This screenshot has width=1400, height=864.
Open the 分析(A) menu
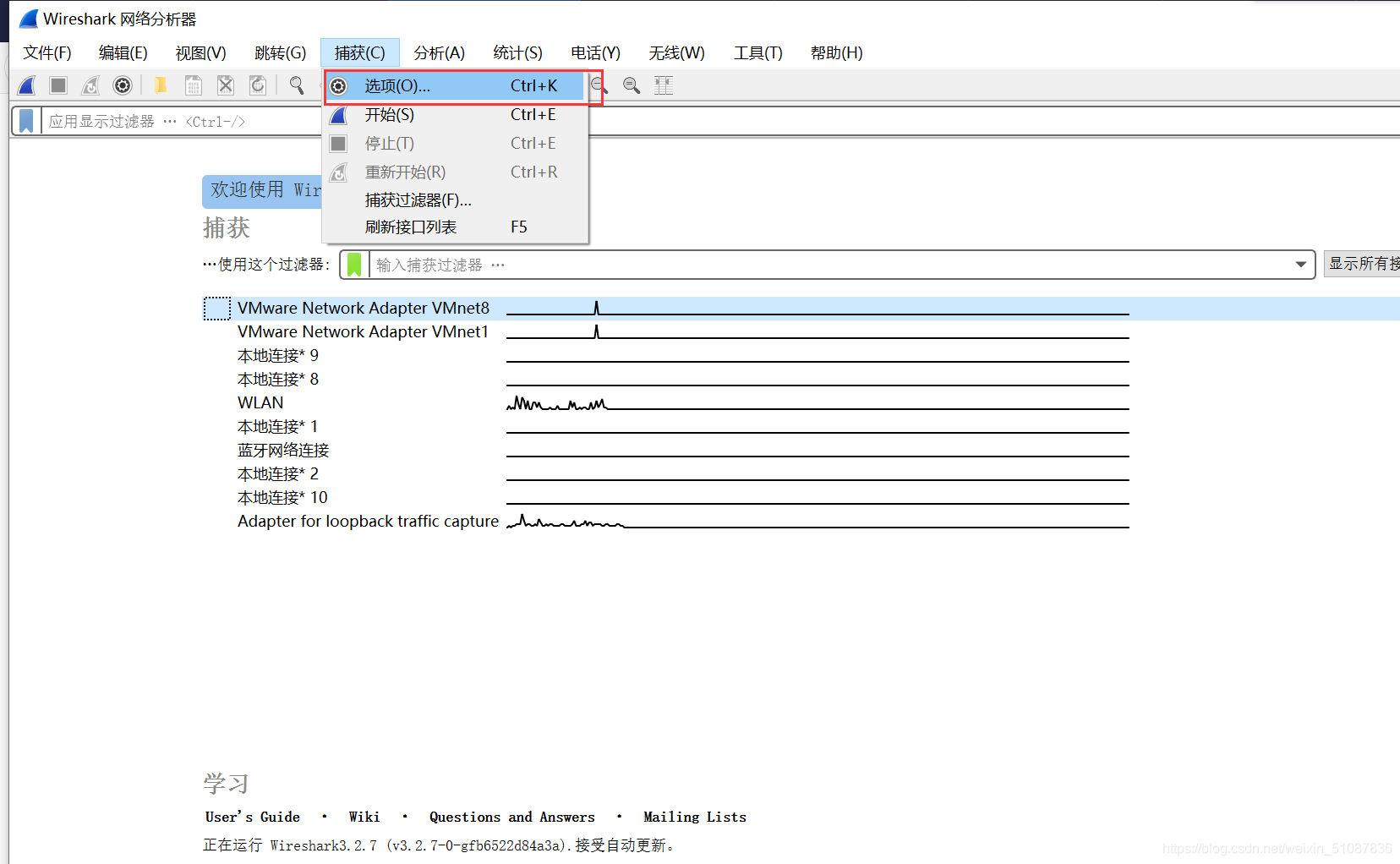440,52
